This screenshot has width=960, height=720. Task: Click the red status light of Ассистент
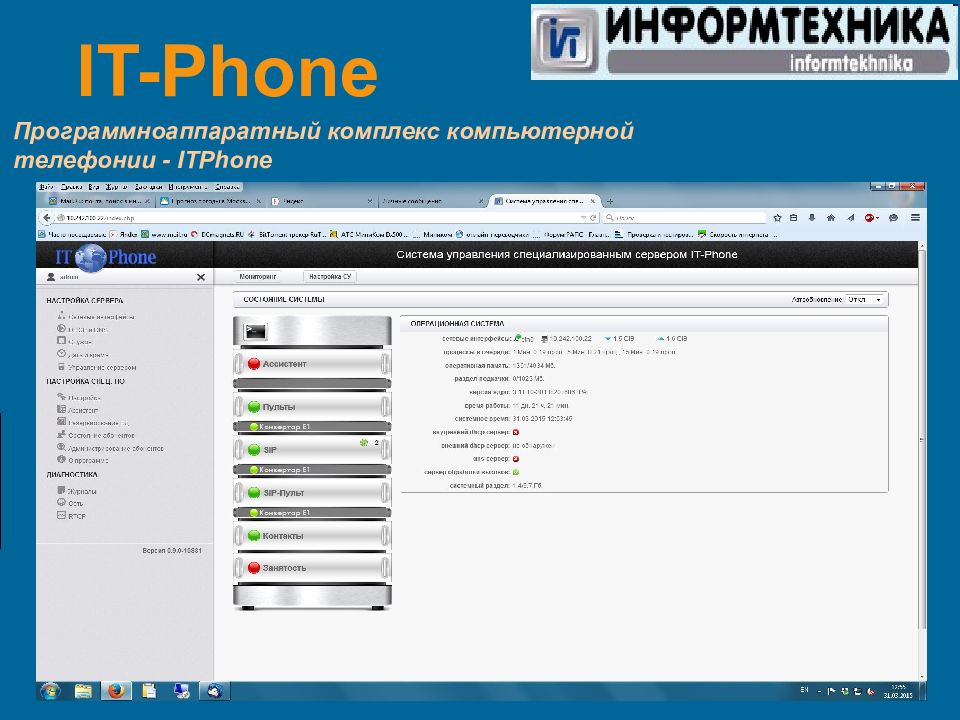coord(254,364)
